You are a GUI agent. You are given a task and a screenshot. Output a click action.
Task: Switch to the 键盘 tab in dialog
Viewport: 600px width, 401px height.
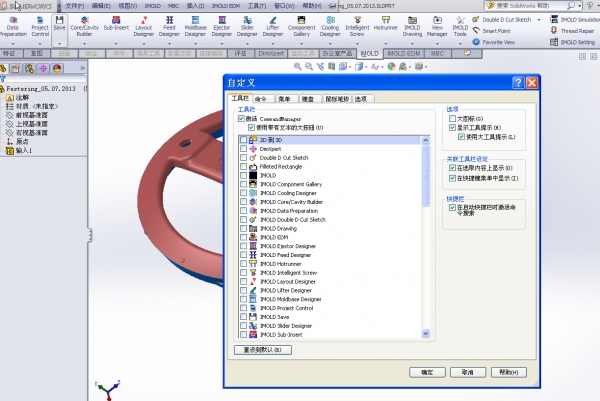[310, 99]
